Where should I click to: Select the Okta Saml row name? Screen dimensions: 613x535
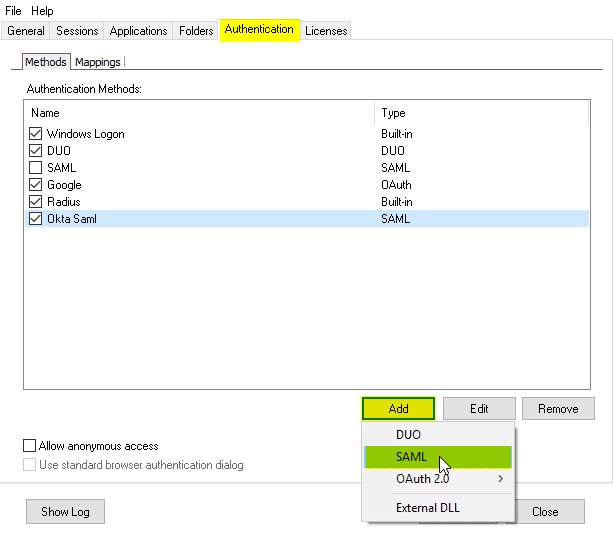72,219
